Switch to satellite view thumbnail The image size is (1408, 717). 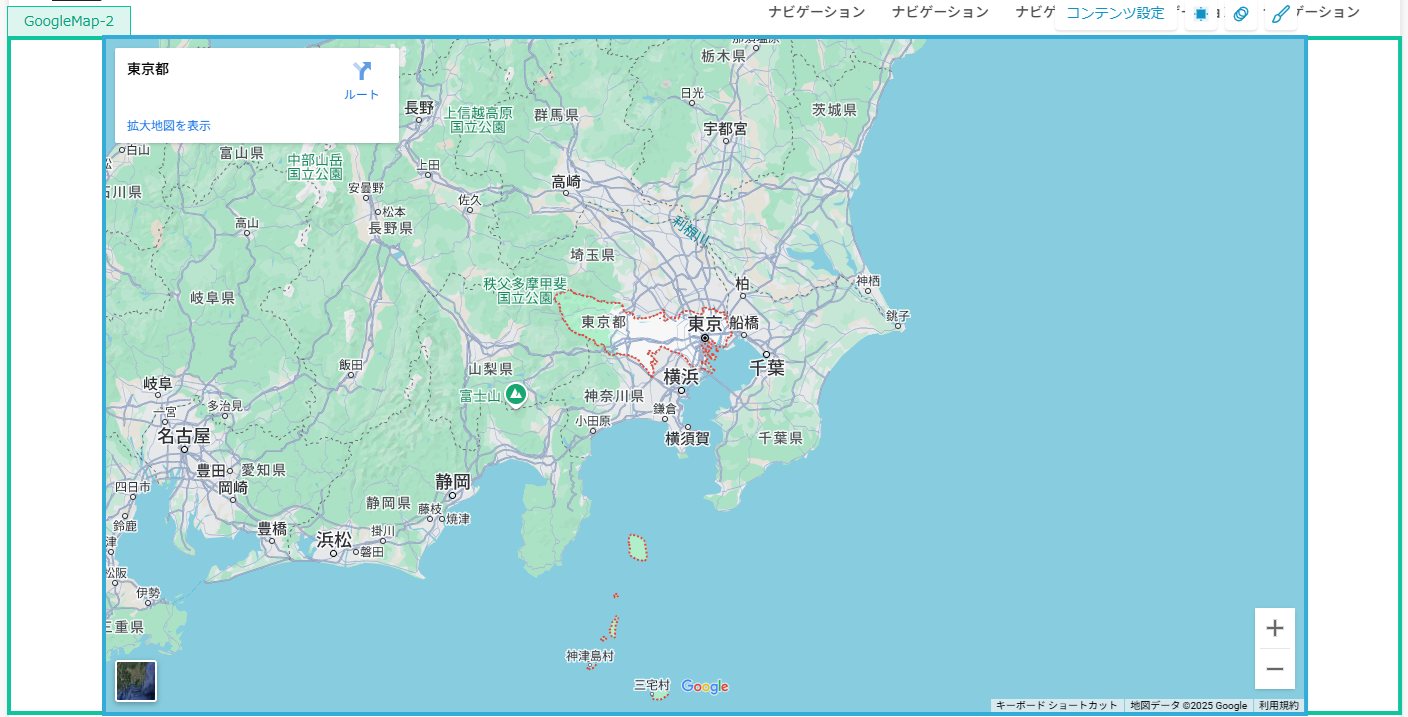(136, 681)
